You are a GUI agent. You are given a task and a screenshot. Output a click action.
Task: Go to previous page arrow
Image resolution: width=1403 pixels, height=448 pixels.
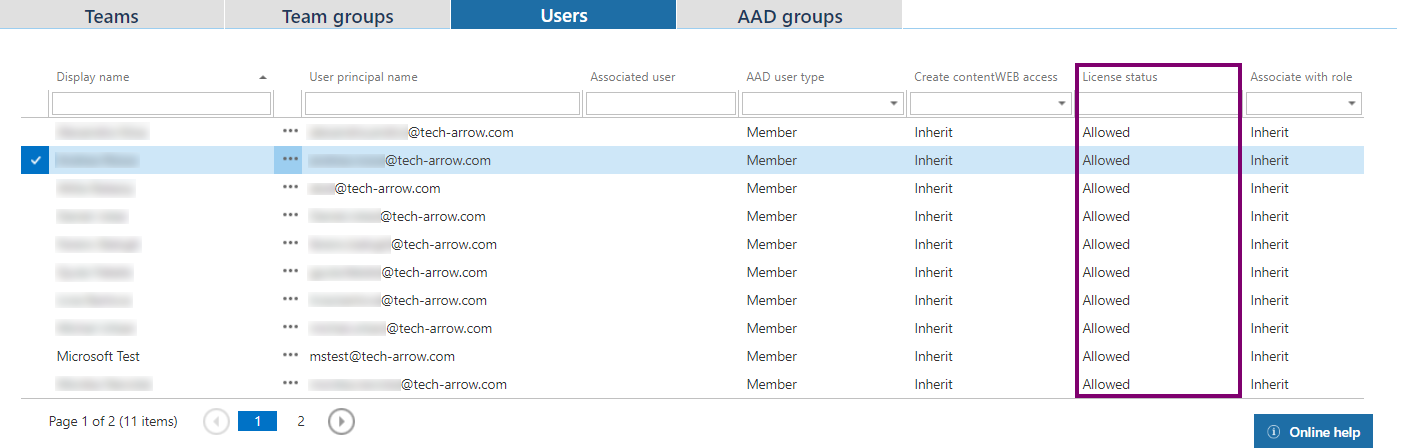216,422
